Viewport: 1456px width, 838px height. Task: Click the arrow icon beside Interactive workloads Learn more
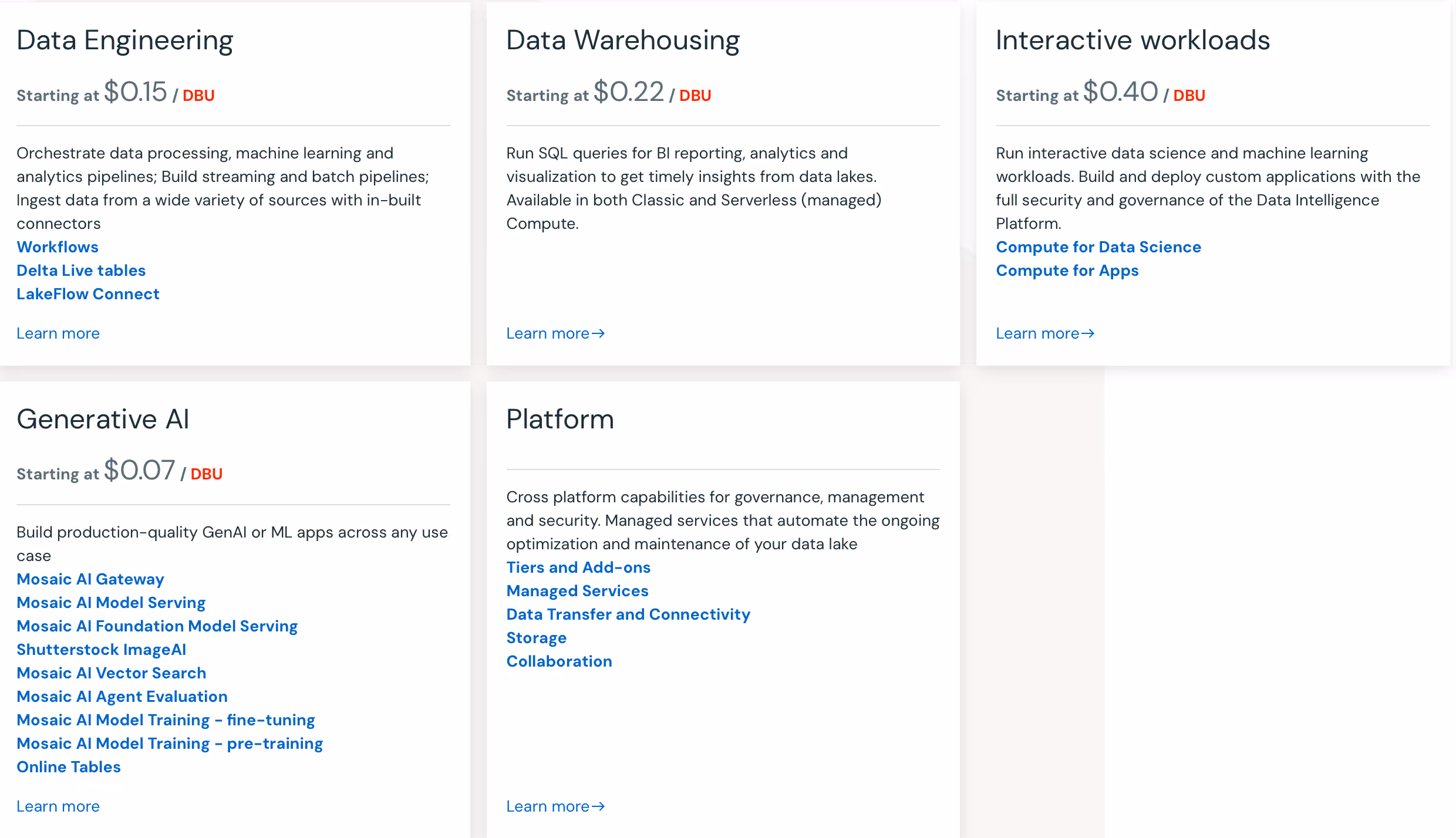(x=1088, y=333)
